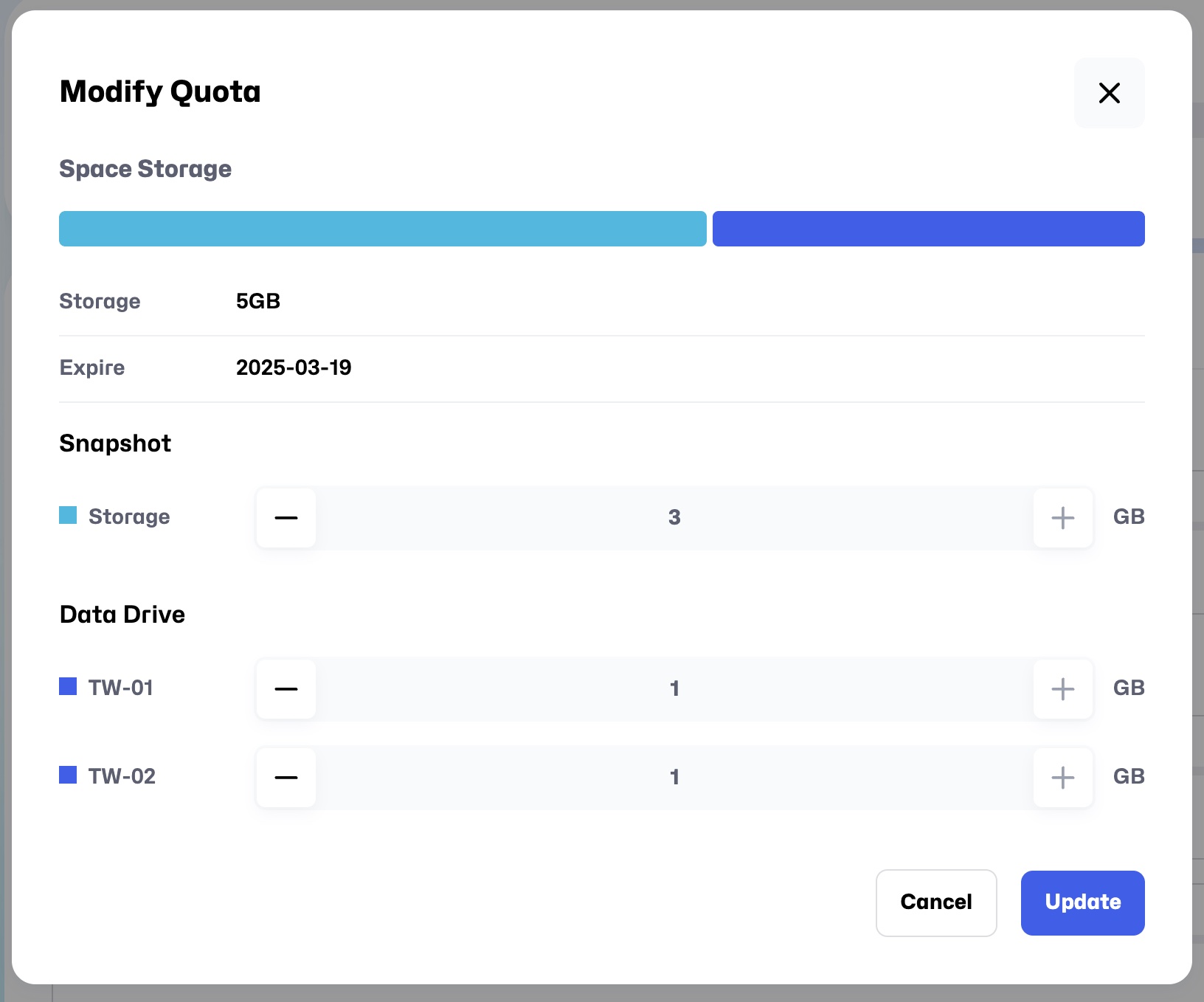
Task: Click the expire date 2025-03-19
Action: pos(294,367)
